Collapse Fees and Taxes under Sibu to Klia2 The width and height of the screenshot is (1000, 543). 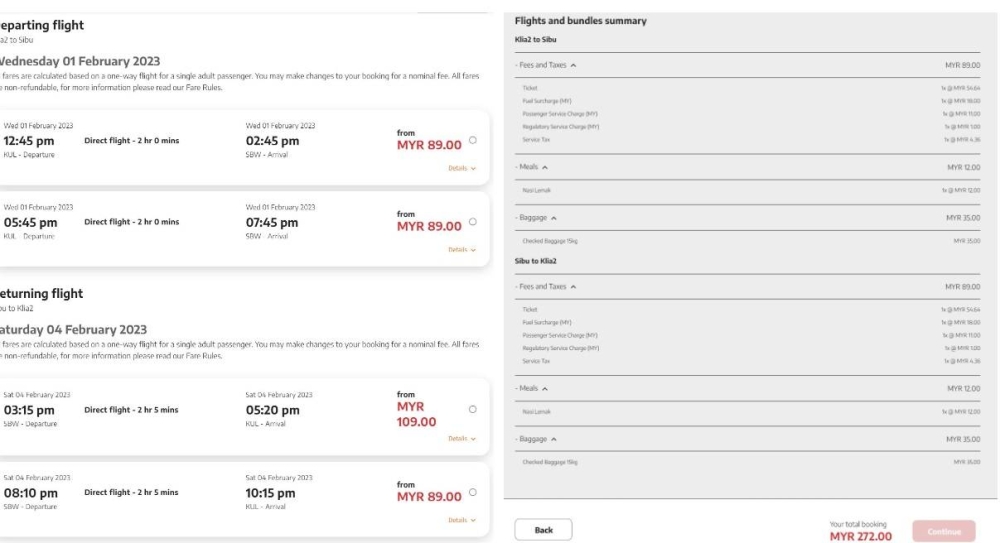[x=574, y=287]
